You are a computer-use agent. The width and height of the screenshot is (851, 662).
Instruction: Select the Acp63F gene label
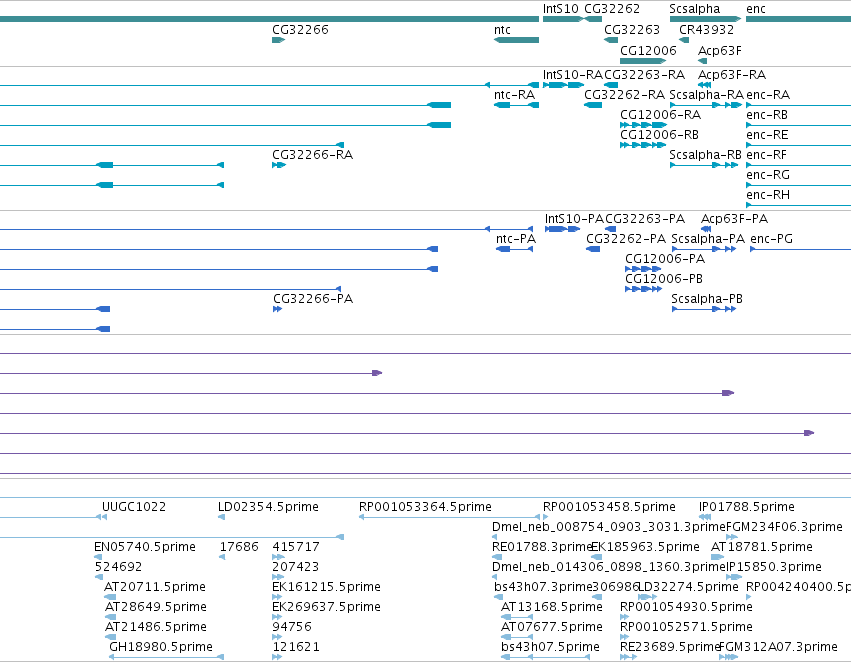click(x=720, y=51)
